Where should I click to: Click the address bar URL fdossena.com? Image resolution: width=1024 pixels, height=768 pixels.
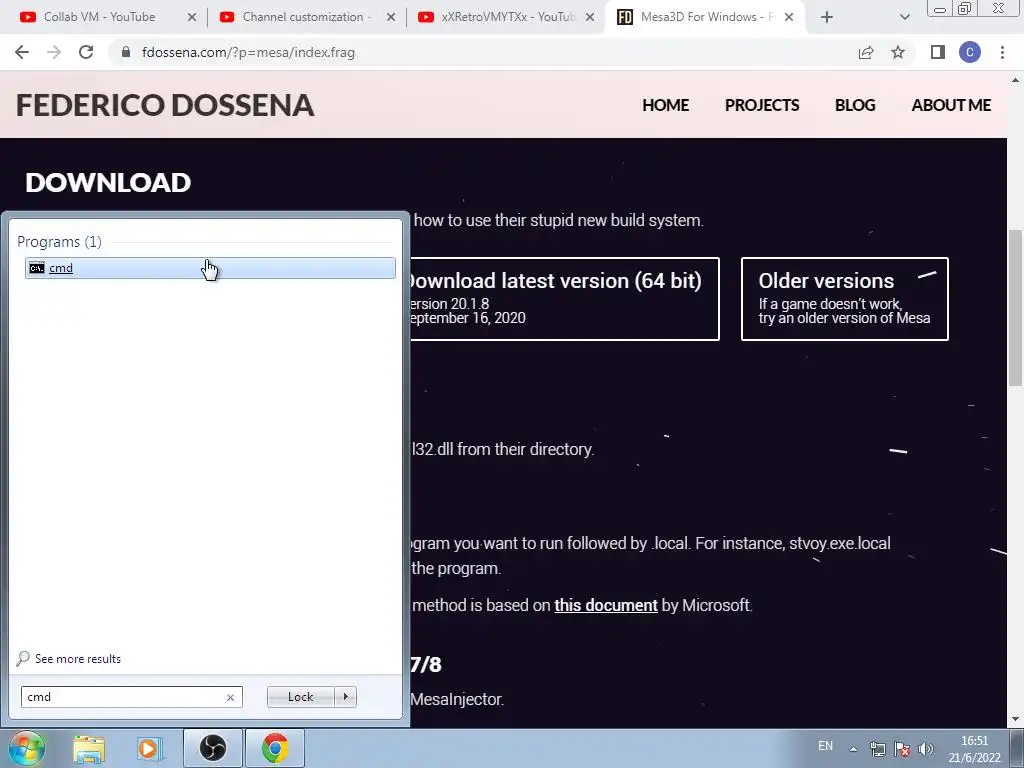[x=248, y=52]
